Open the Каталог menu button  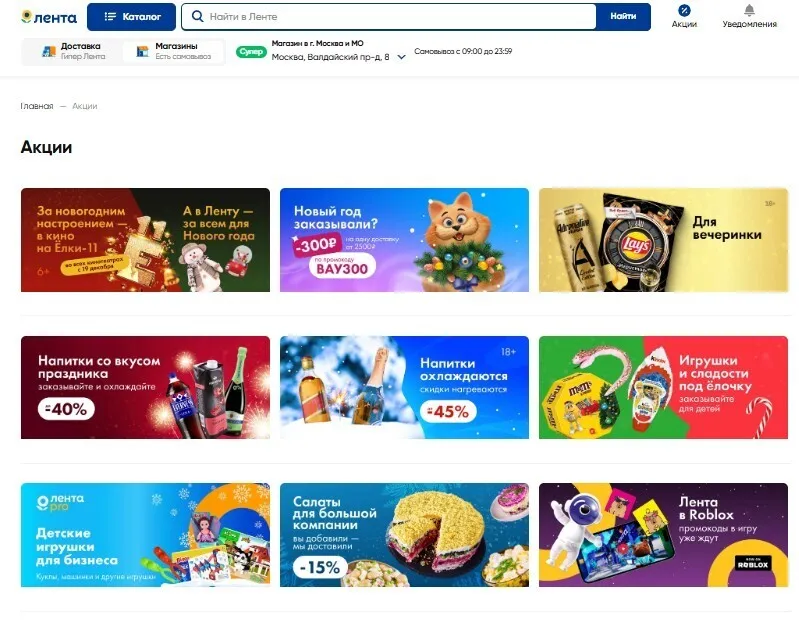[x=131, y=17]
